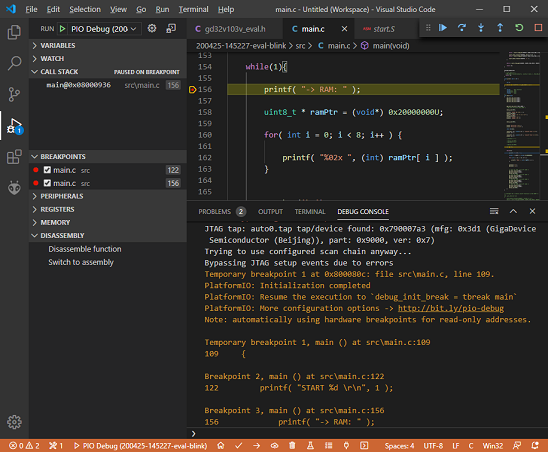Open Source Control view
Viewport: 548px width, 452px height.
click(x=14, y=94)
